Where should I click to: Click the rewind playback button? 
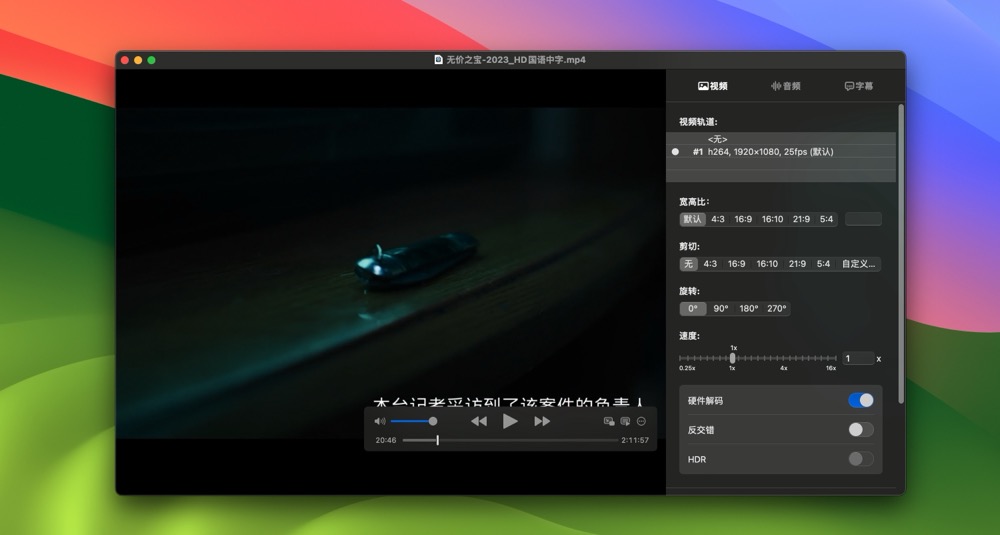click(x=478, y=421)
